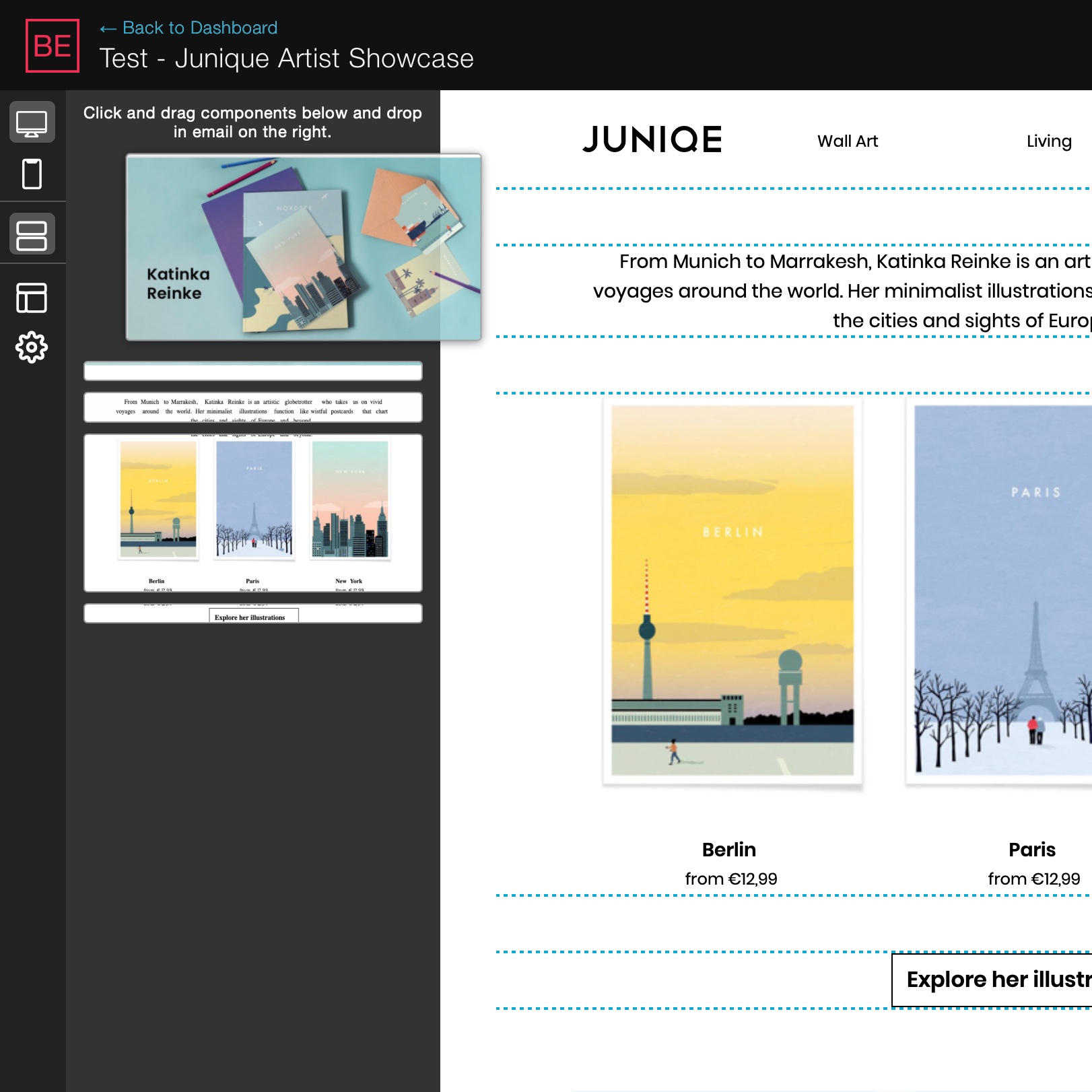Screen dimensions: 1092x1092
Task: Select the Explore her illustrations button component
Action: point(253,613)
